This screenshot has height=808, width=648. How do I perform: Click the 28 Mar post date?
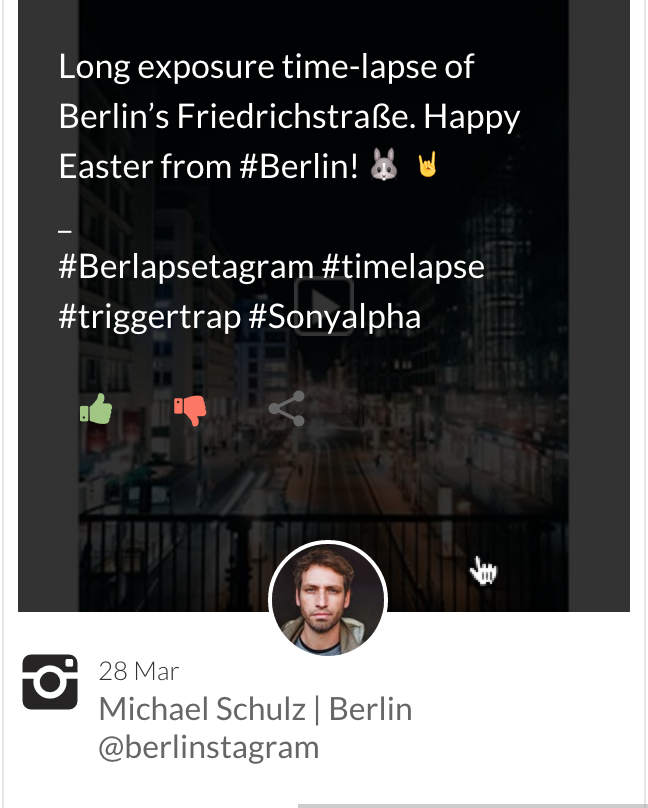[139, 671]
